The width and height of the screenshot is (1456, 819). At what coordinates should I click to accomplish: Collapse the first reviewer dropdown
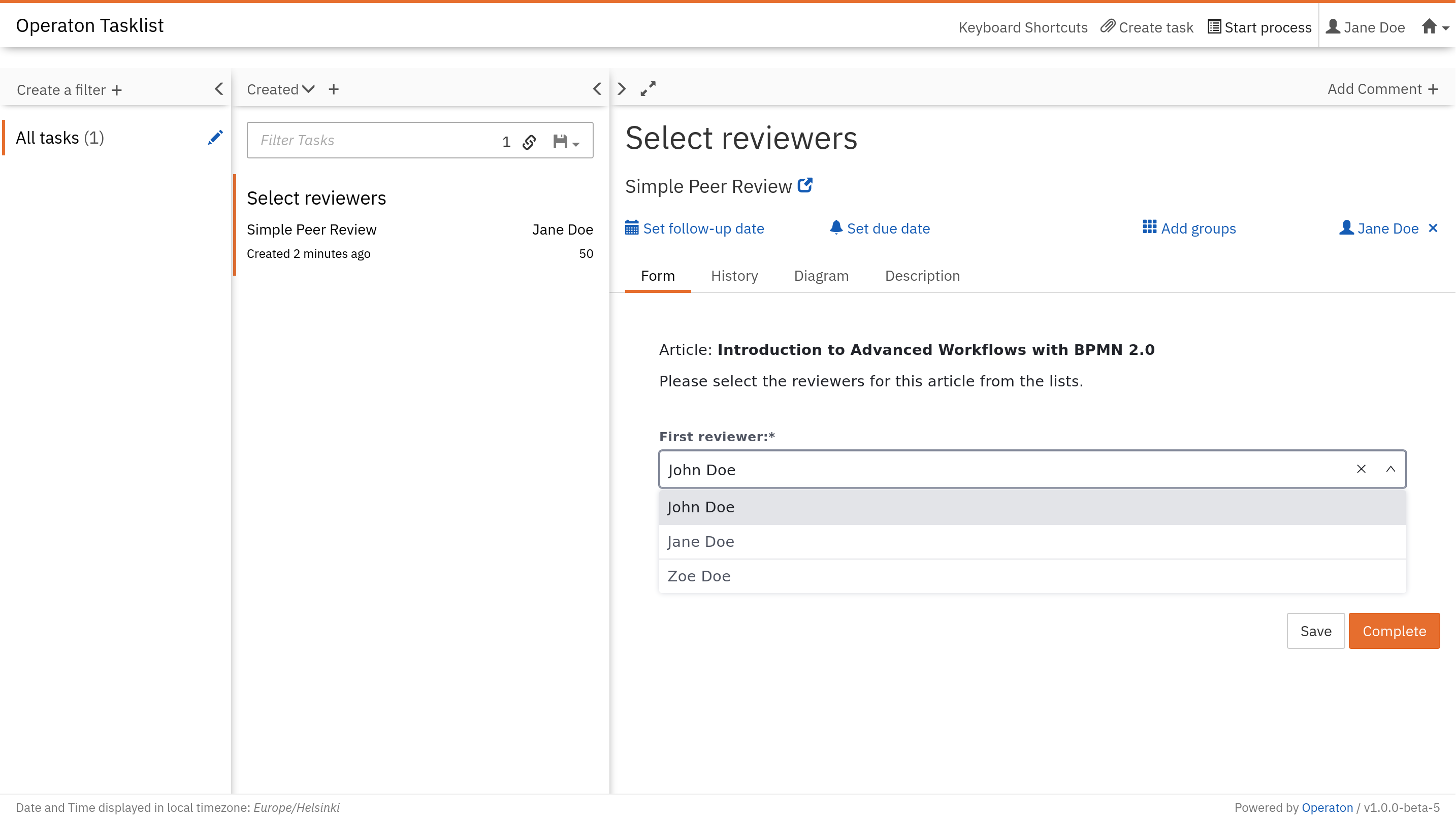click(1390, 469)
